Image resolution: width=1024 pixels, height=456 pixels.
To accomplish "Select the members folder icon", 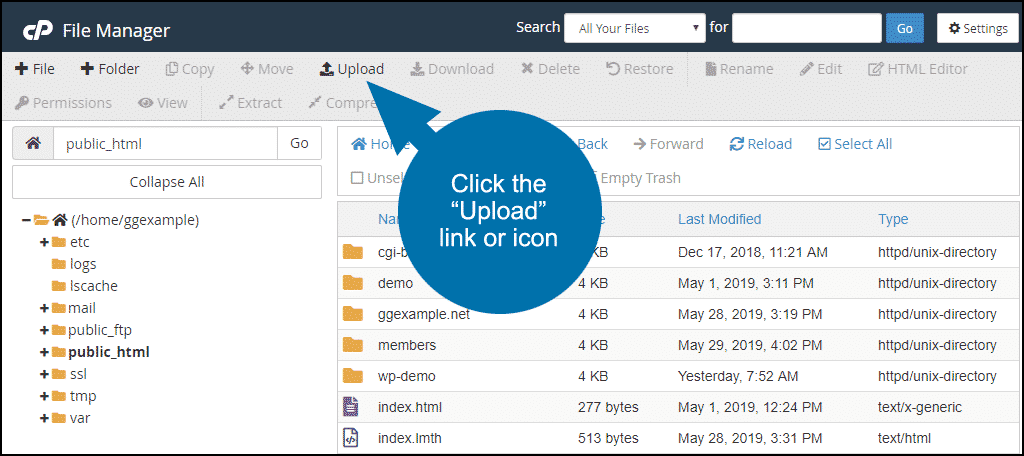I will point(353,344).
